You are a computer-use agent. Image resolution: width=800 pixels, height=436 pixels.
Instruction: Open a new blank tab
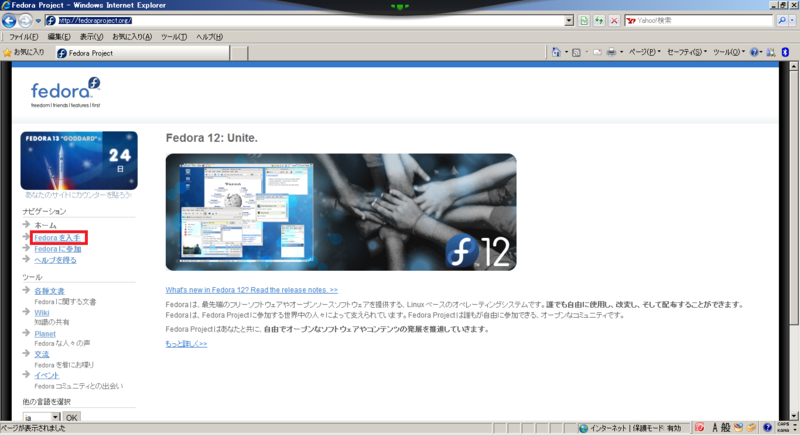(x=239, y=53)
